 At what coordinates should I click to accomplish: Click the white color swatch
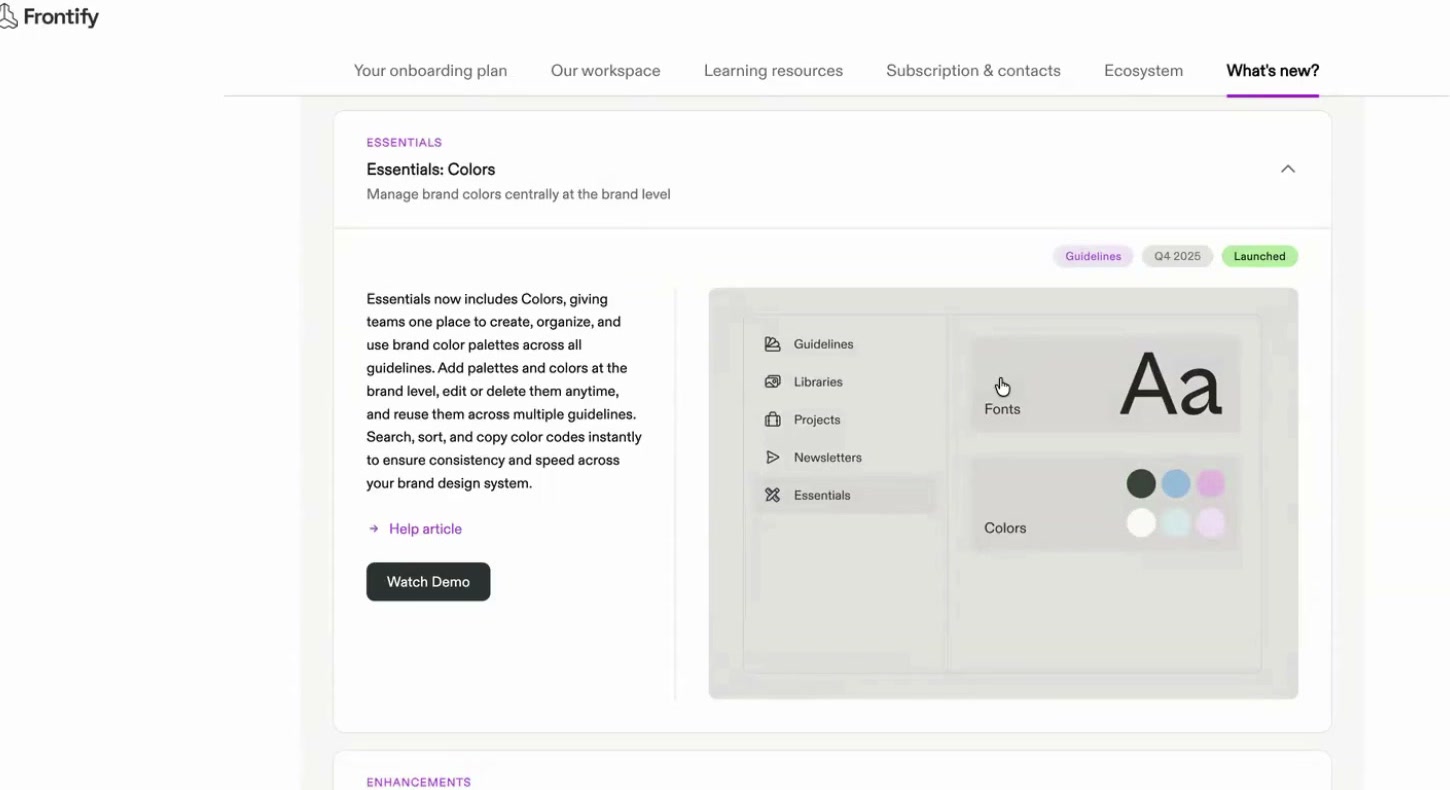click(x=1141, y=523)
